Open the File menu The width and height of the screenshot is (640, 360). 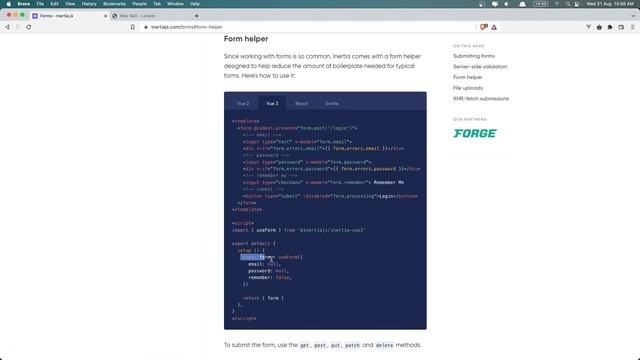tap(40, 4)
